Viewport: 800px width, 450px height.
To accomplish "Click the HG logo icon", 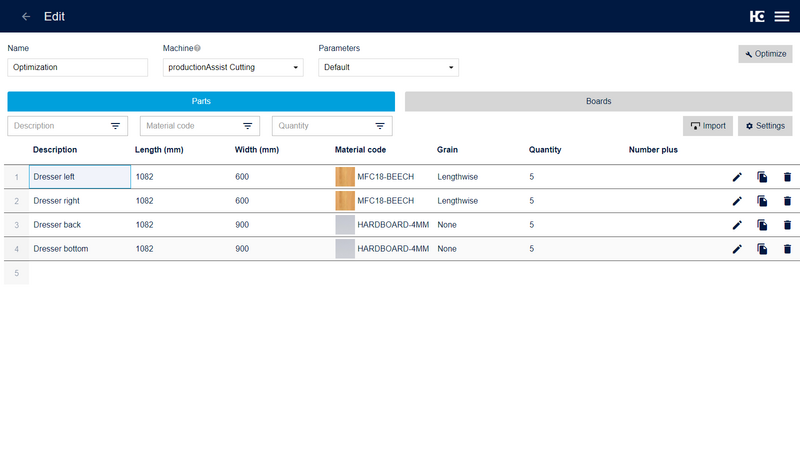I will click(x=757, y=16).
